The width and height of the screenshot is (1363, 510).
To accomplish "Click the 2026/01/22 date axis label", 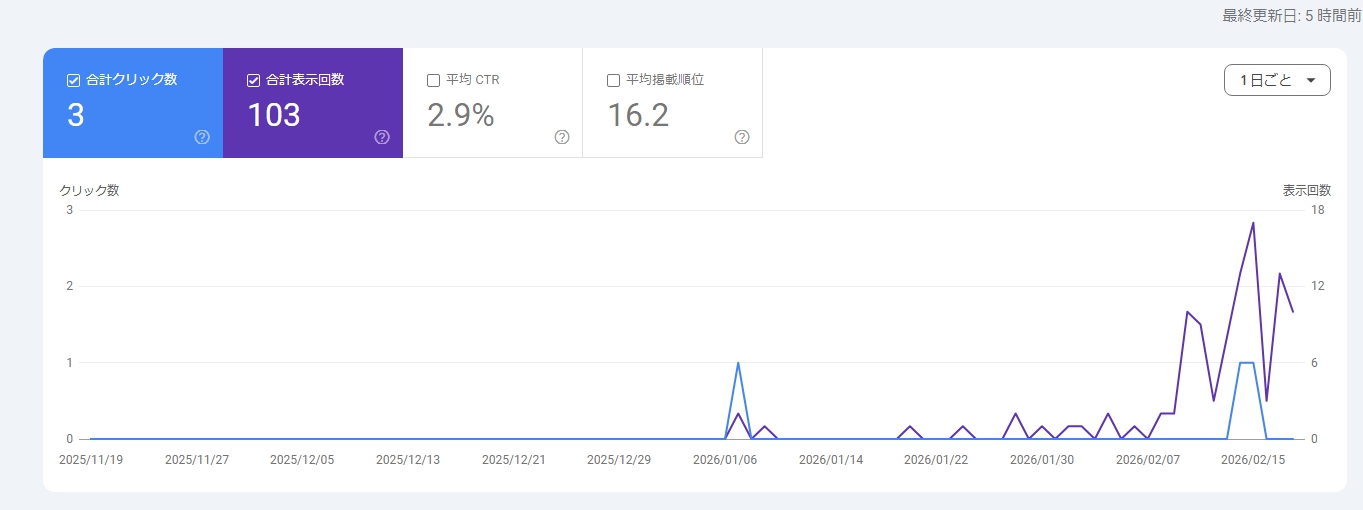I will (936, 460).
